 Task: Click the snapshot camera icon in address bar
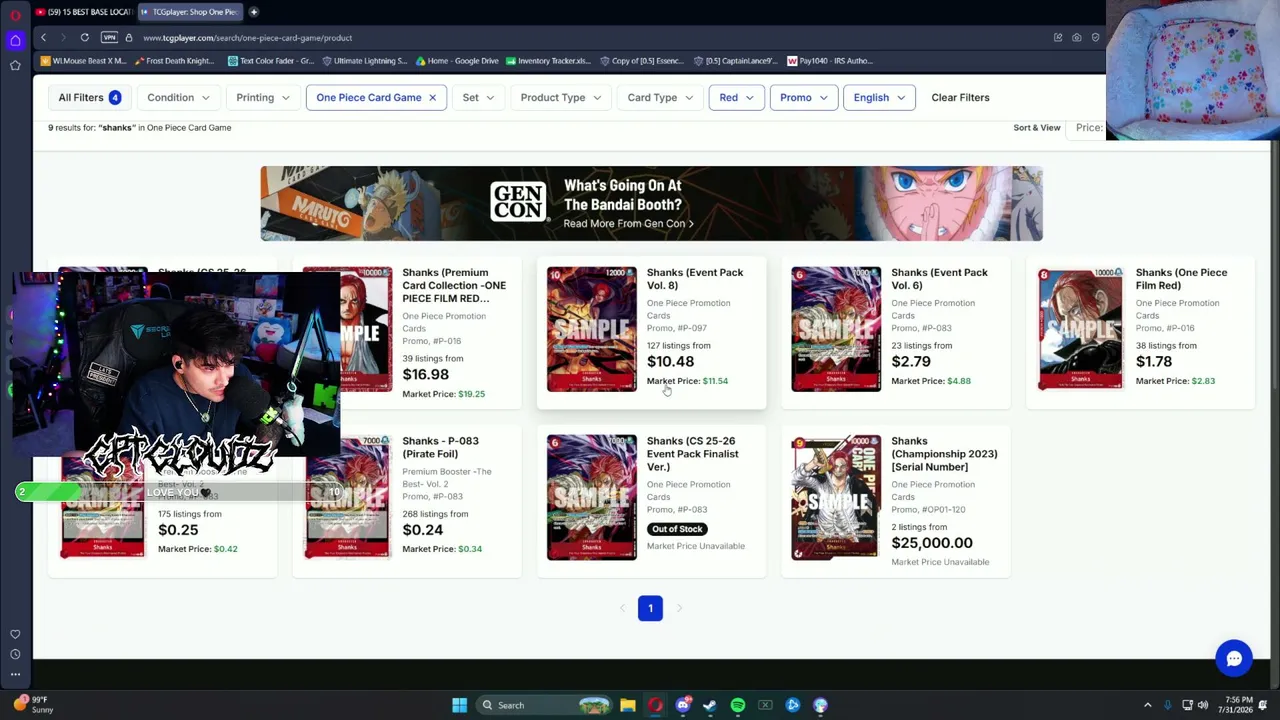(x=1077, y=38)
